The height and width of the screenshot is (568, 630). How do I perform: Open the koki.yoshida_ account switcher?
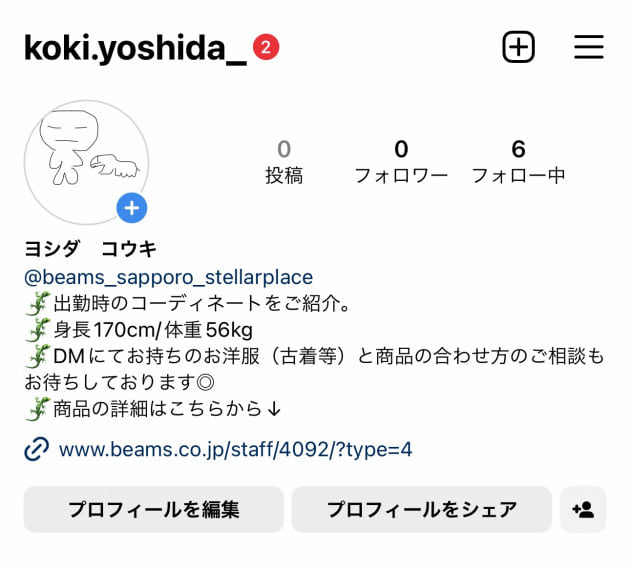[x=135, y=48]
